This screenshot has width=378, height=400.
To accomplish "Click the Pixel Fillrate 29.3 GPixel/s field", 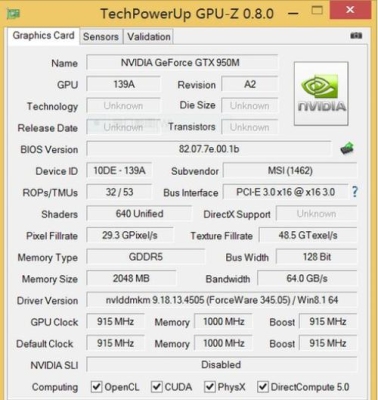I will click(130, 235).
